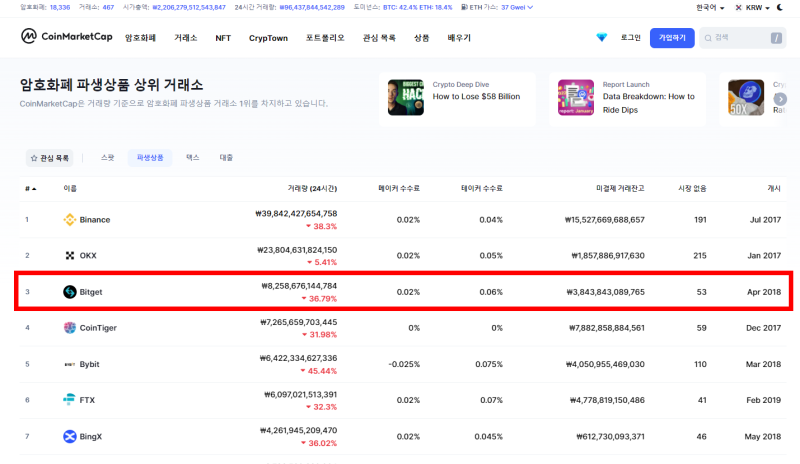The height and width of the screenshot is (464, 800).
Task: Click the 로그인 link
Action: point(631,38)
